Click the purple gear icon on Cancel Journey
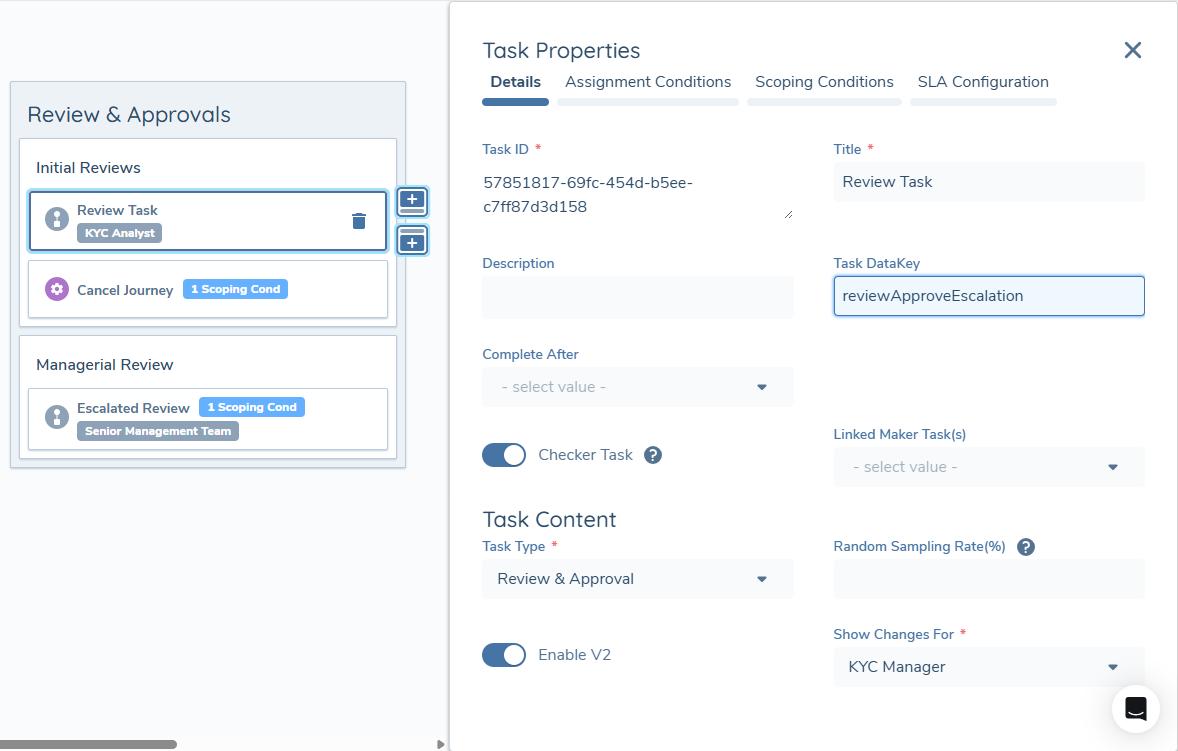This screenshot has width=1178, height=751. (x=56, y=290)
